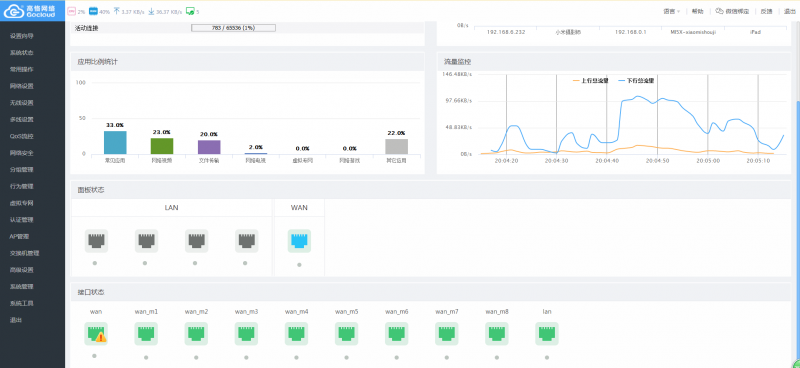The image size is (800, 368).
Task: Click the memory usage 40% icon
Action: [93, 11]
